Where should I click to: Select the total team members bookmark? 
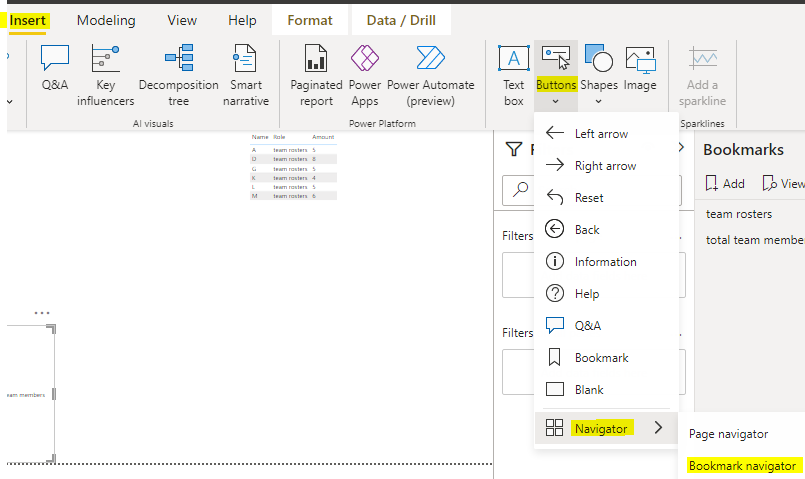click(x=755, y=240)
